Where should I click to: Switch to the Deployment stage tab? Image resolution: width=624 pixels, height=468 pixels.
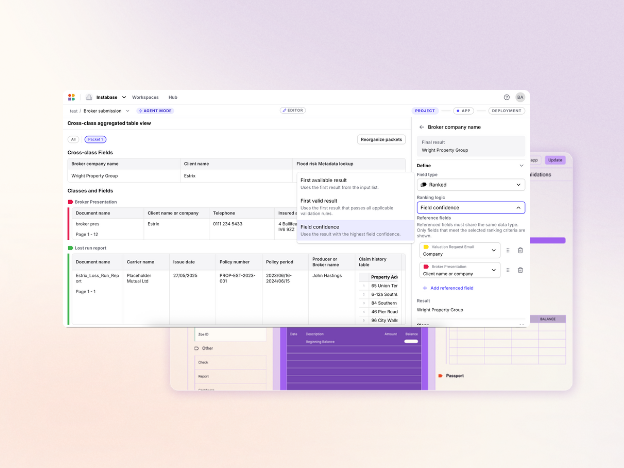pyautogui.click(x=506, y=111)
